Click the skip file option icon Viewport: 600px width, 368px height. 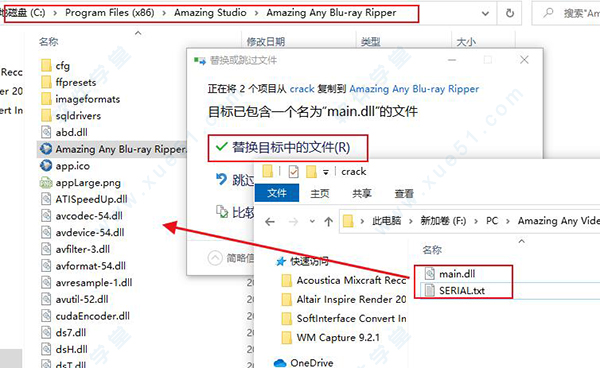tap(221, 179)
